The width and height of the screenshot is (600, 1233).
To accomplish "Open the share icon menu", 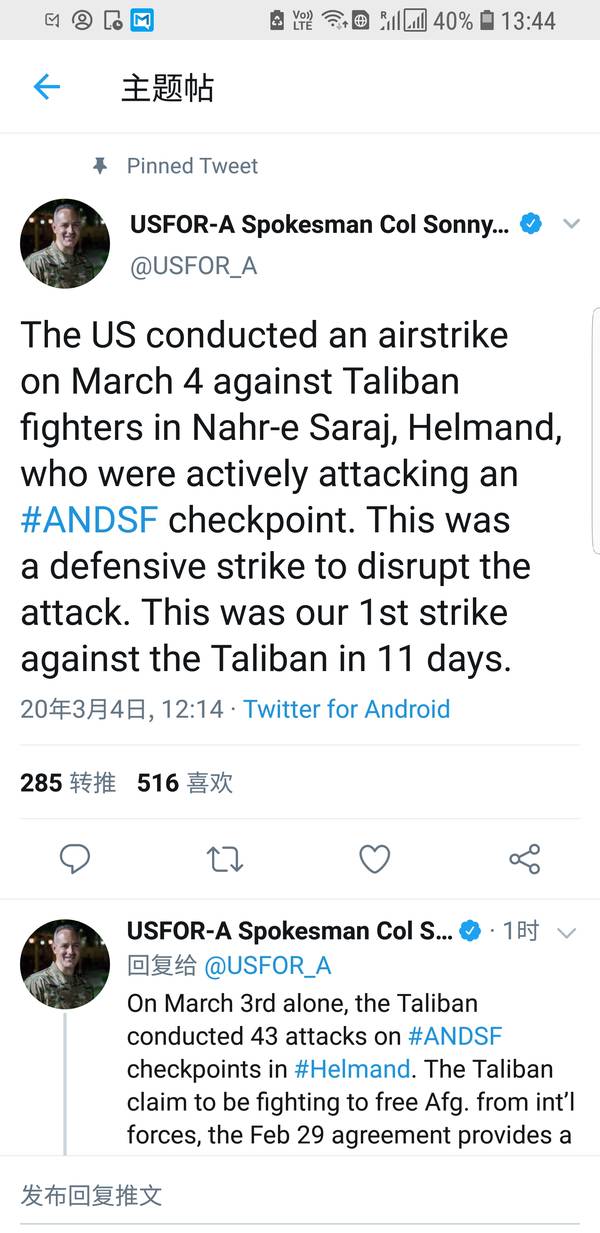I will 524,859.
